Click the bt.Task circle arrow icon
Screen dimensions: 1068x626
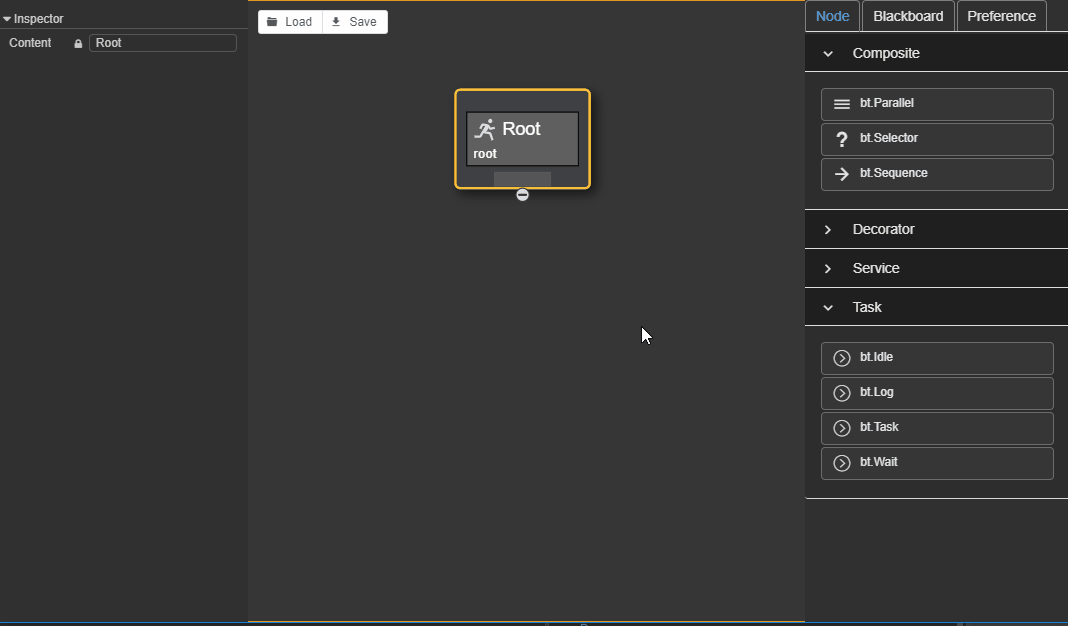tap(842, 428)
